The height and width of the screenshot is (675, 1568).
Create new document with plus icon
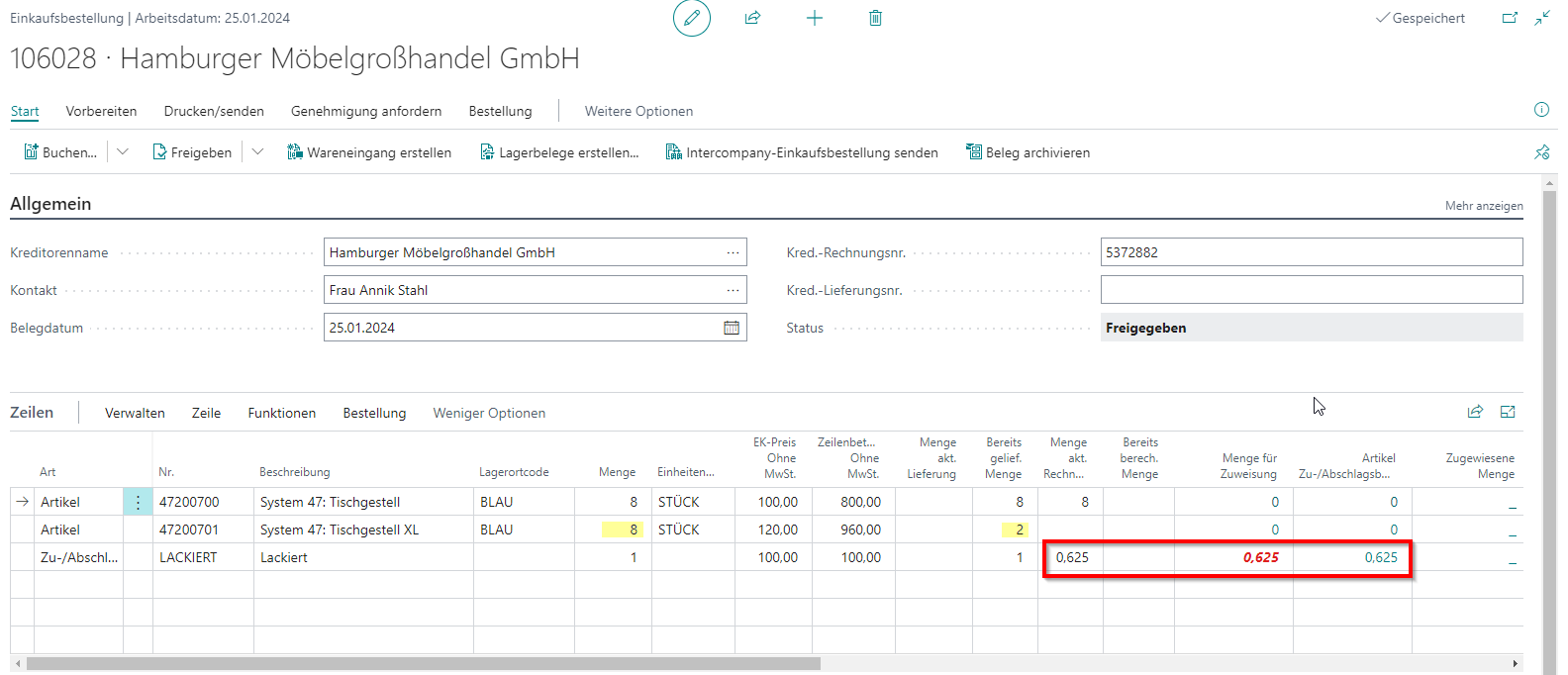coord(815,18)
